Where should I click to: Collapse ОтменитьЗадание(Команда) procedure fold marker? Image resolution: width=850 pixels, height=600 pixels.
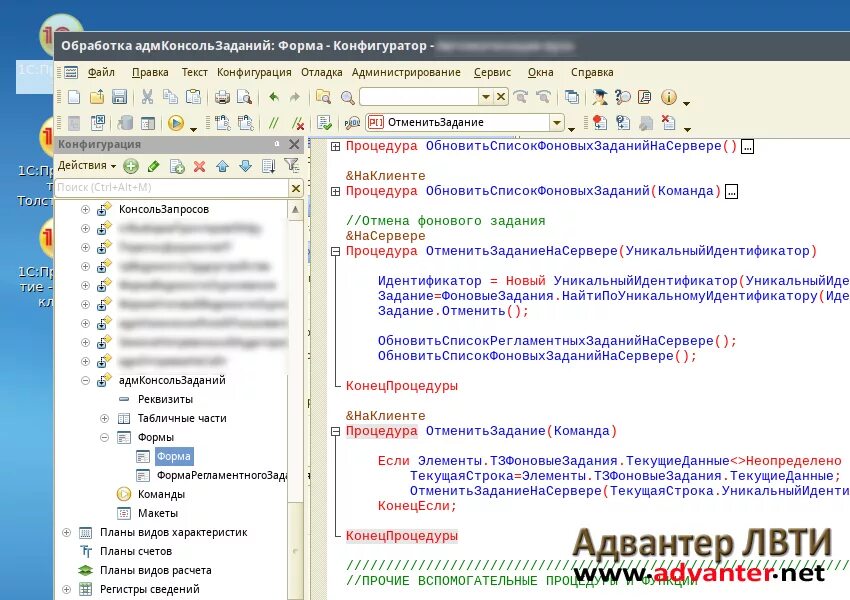(x=336, y=431)
